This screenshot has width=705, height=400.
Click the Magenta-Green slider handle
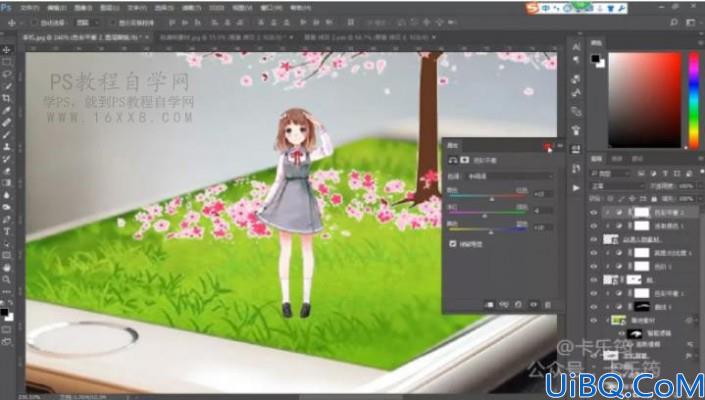(485, 216)
